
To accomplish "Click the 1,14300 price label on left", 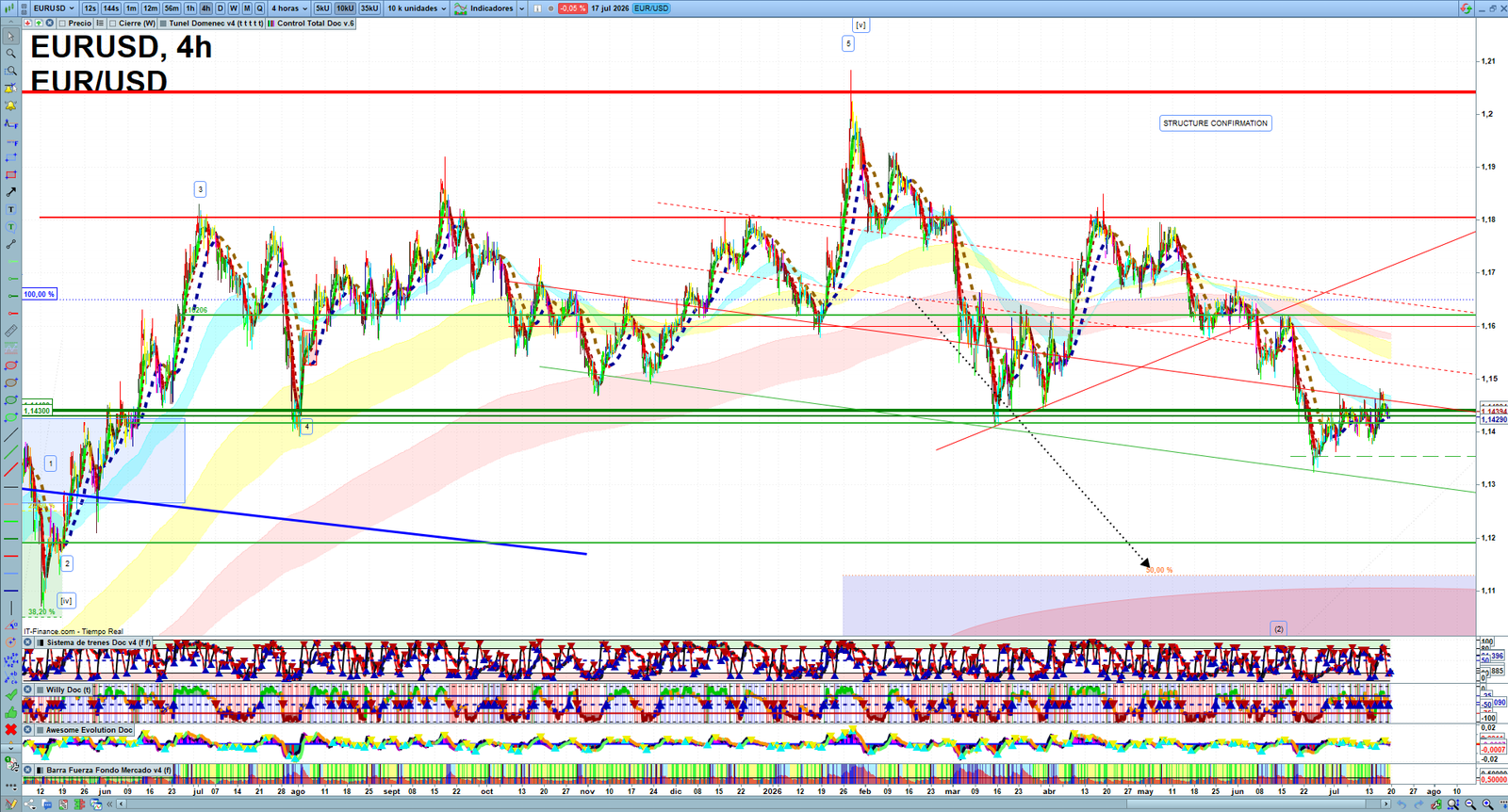I will [x=38, y=411].
